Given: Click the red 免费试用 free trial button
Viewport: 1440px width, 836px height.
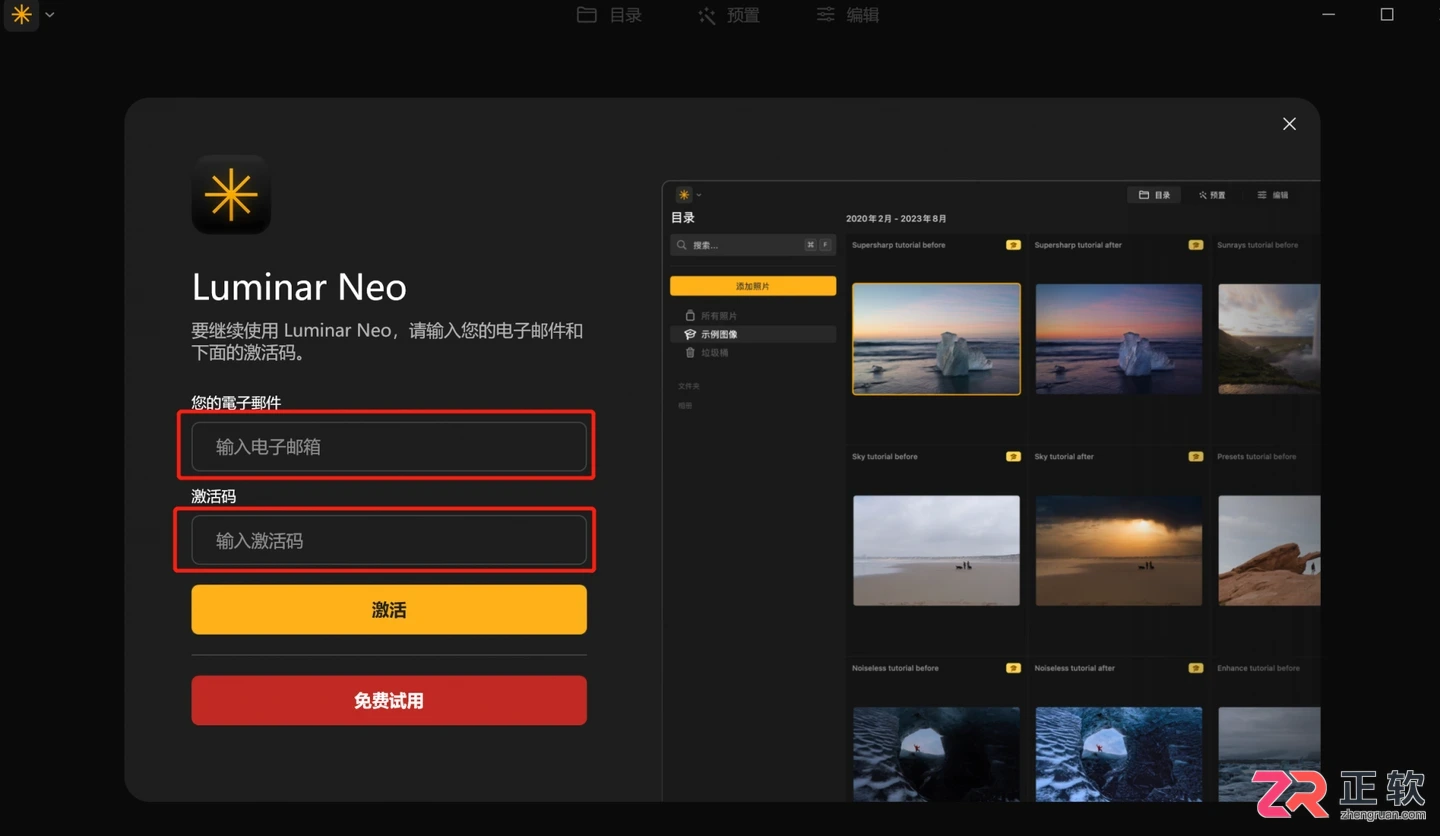Looking at the screenshot, I should pyautogui.click(x=389, y=700).
